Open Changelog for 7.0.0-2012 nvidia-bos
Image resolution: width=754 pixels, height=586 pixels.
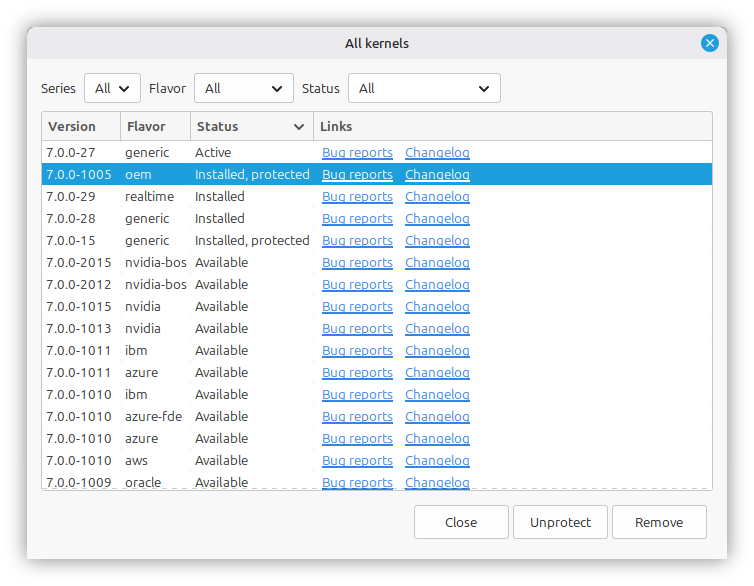pyautogui.click(x=437, y=285)
